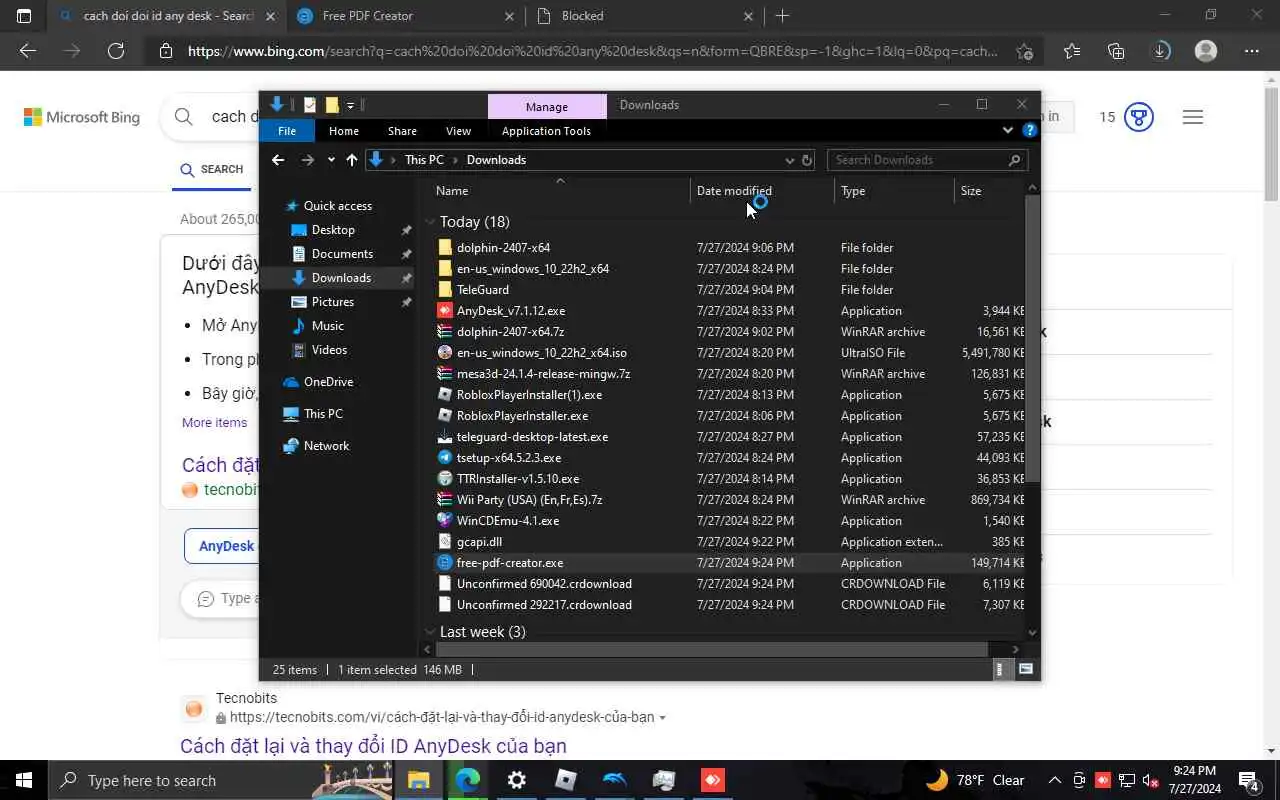The image size is (1280, 800).
Task: Open a new Edge browser tab
Action: (782, 16)
